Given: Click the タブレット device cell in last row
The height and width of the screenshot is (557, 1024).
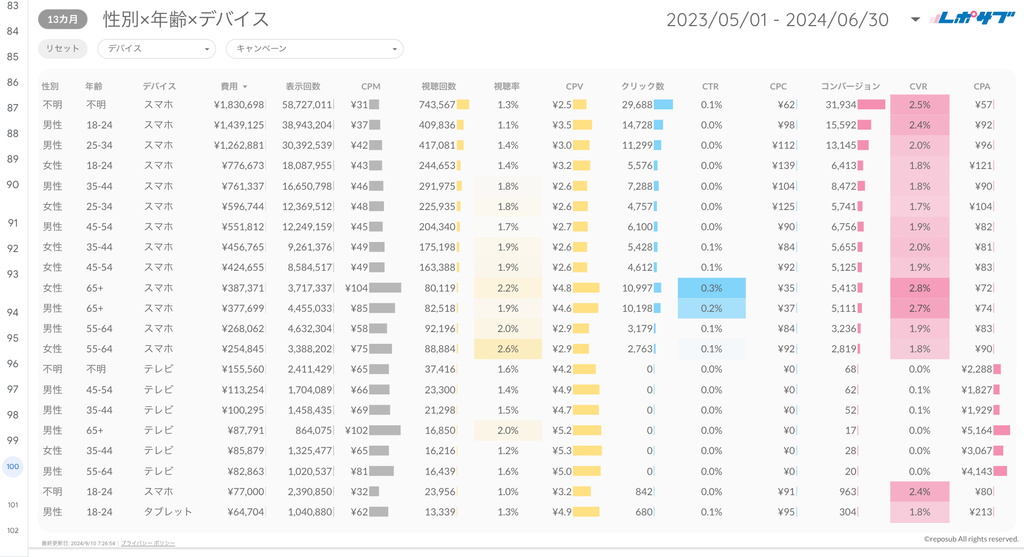Looking at the screenshot, I should pyautogui.click(x=166, y=512).
